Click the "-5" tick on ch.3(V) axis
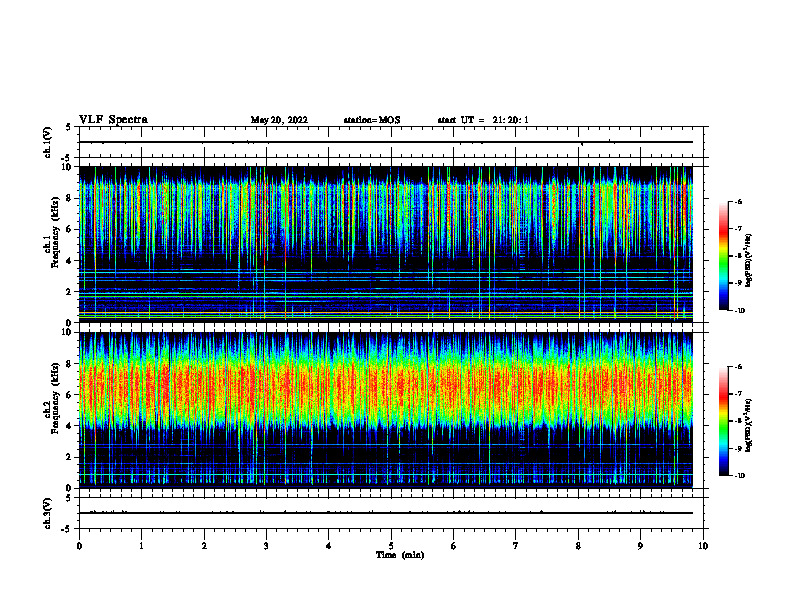 (67, 528)
